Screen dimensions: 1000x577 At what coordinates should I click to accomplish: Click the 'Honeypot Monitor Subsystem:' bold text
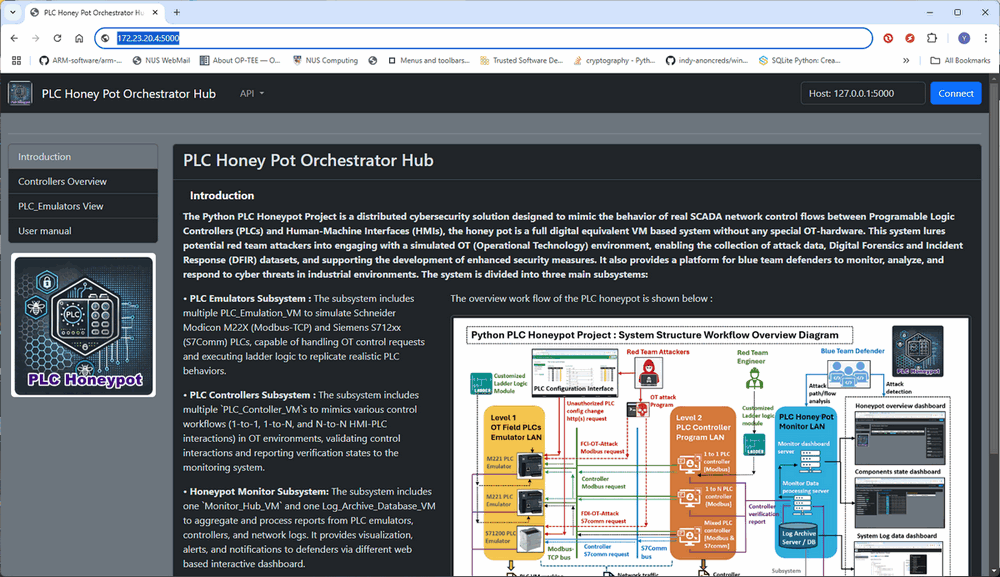coord(259,492)
